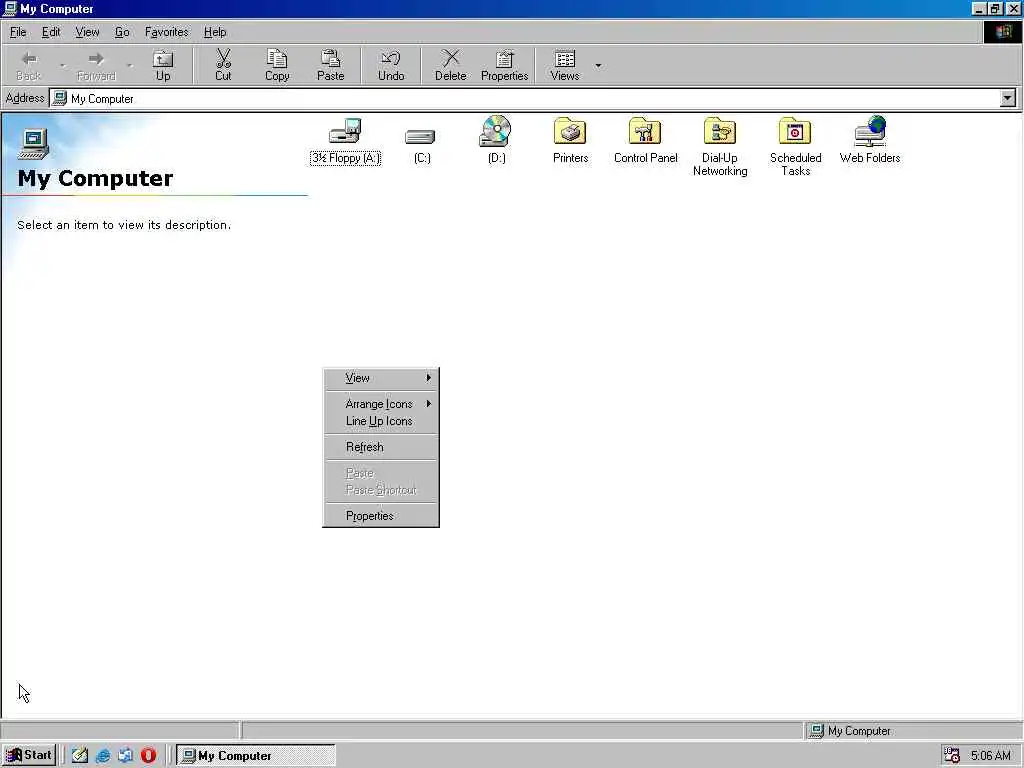Open the View menu in menu bar

tap(87, 32)
